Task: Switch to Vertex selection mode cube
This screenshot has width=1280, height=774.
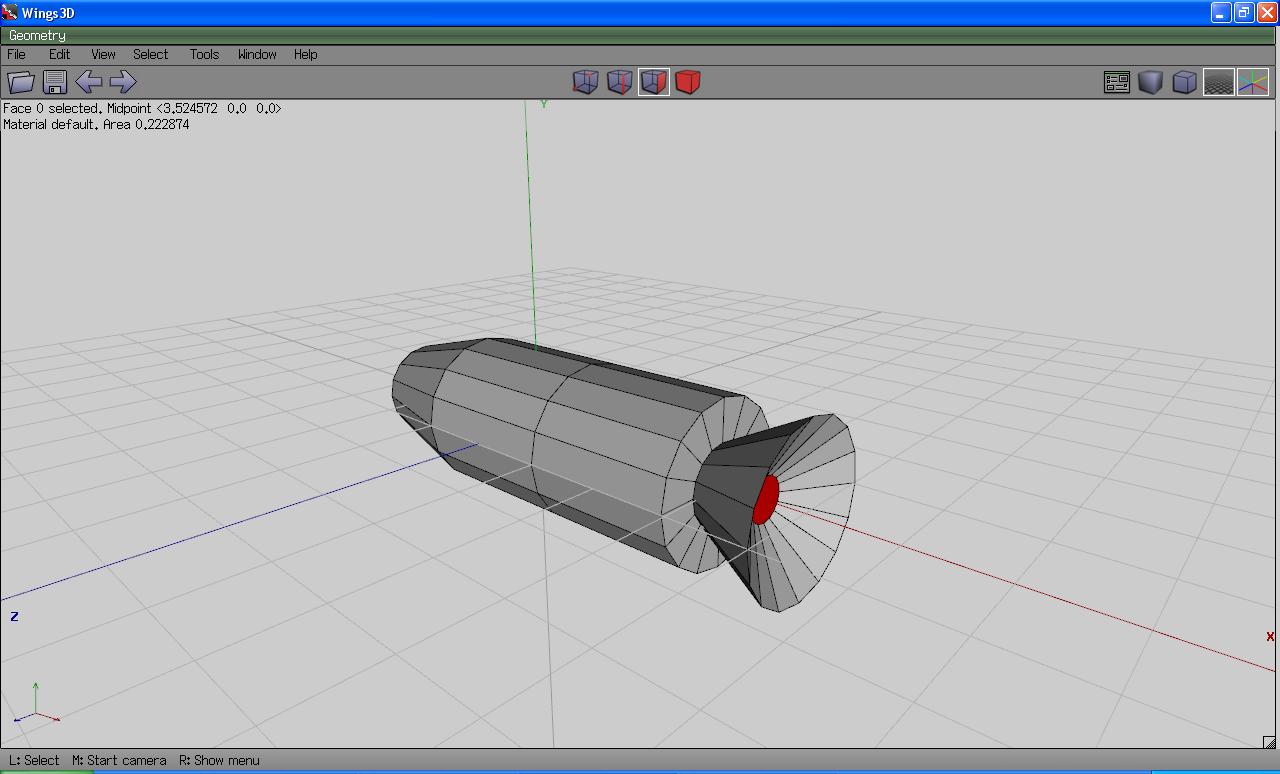Action: (x=585, y=82)
